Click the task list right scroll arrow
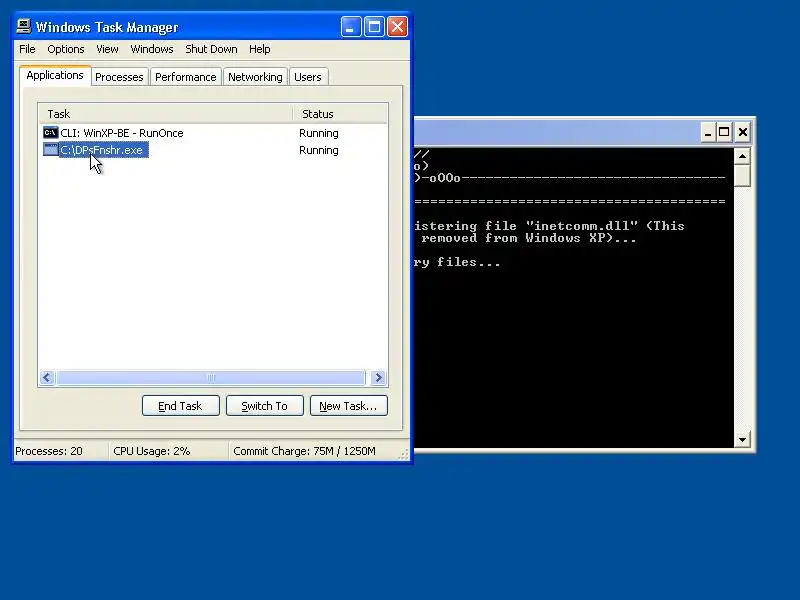 pyautogui.click(x=379, y=378)
